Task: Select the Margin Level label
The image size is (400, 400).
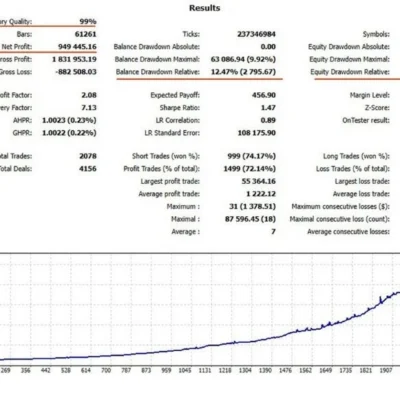Action: tap(370, 95)
